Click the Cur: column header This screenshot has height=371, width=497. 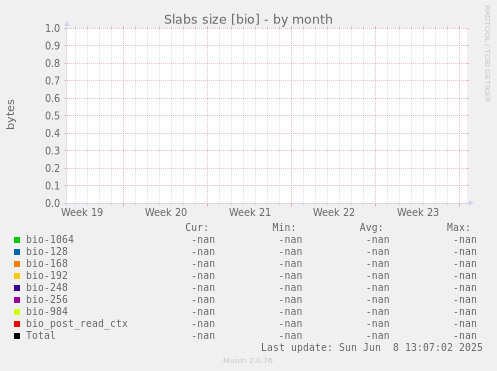tap(197, 227)
